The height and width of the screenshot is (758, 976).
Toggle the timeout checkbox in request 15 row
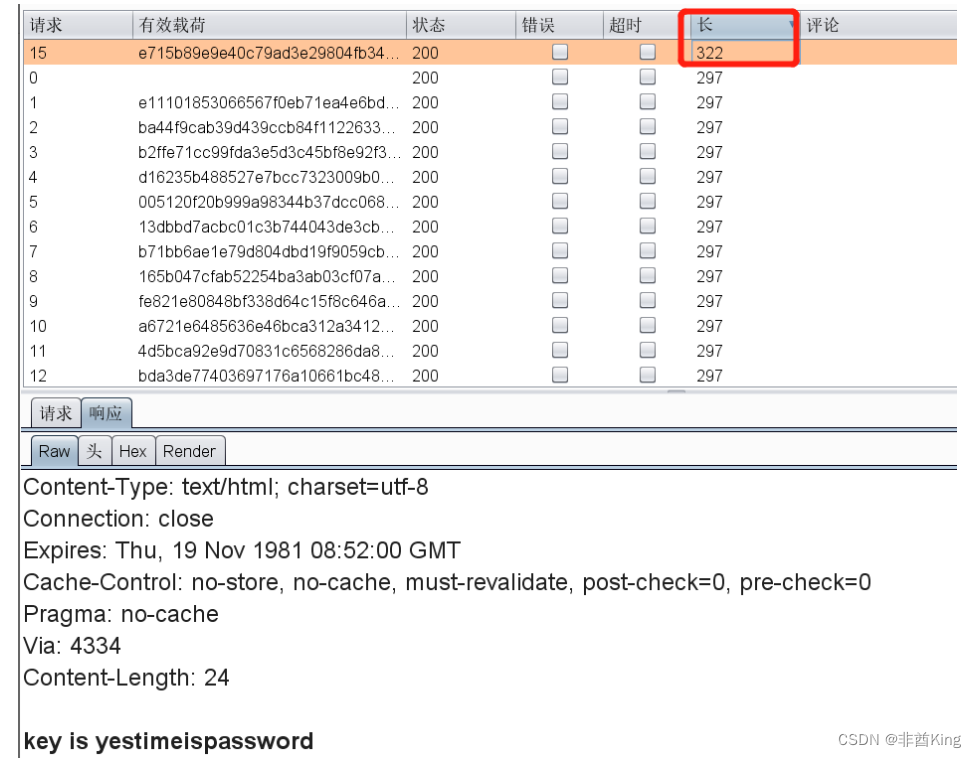click(648, 52)
